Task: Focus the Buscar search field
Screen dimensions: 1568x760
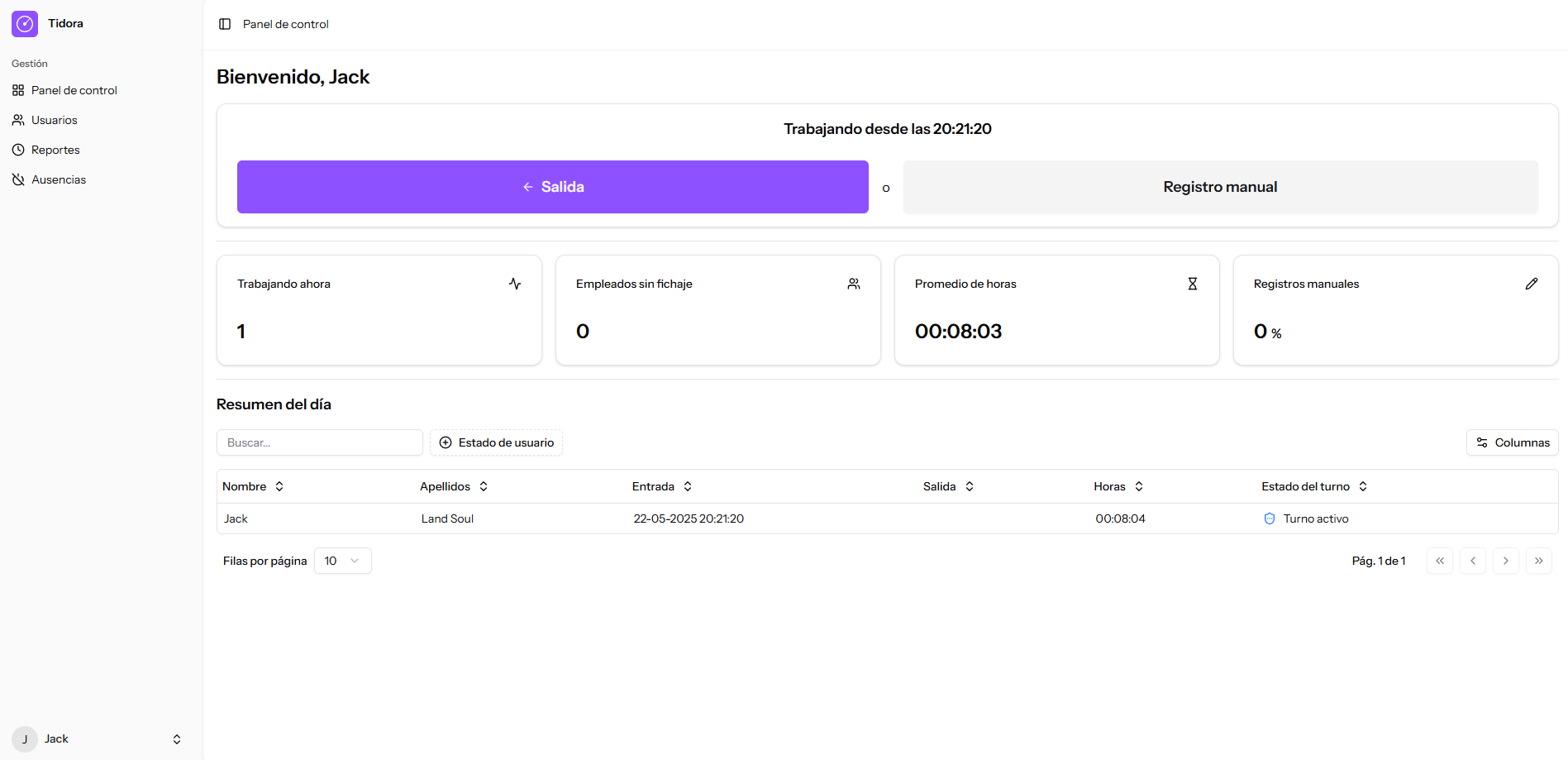Action: pyautogui.click(x=319, y=442)
